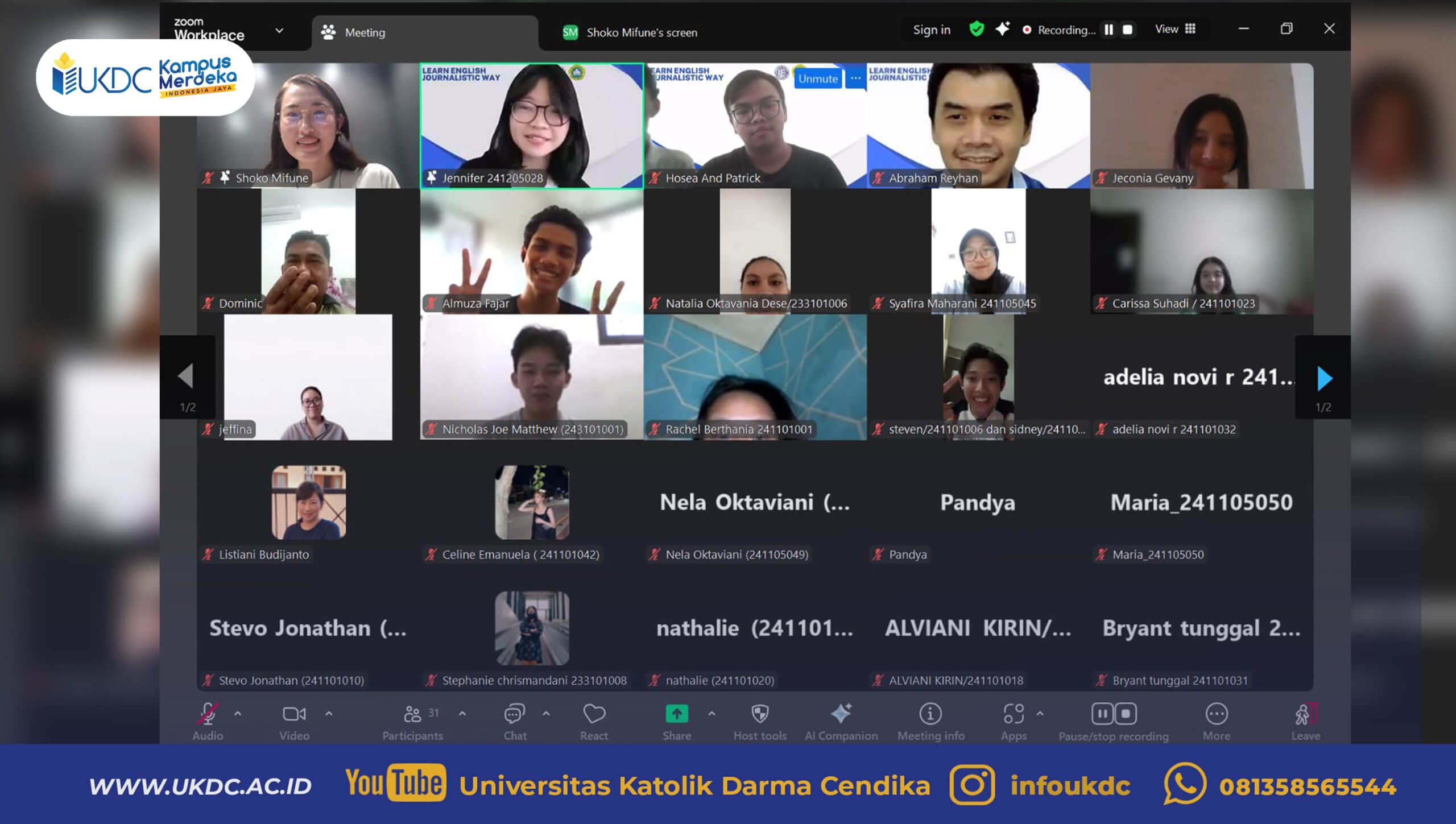Screen dimensions: 1456x824
Task: Open the Chat panel icon
Action: [514, 714]
